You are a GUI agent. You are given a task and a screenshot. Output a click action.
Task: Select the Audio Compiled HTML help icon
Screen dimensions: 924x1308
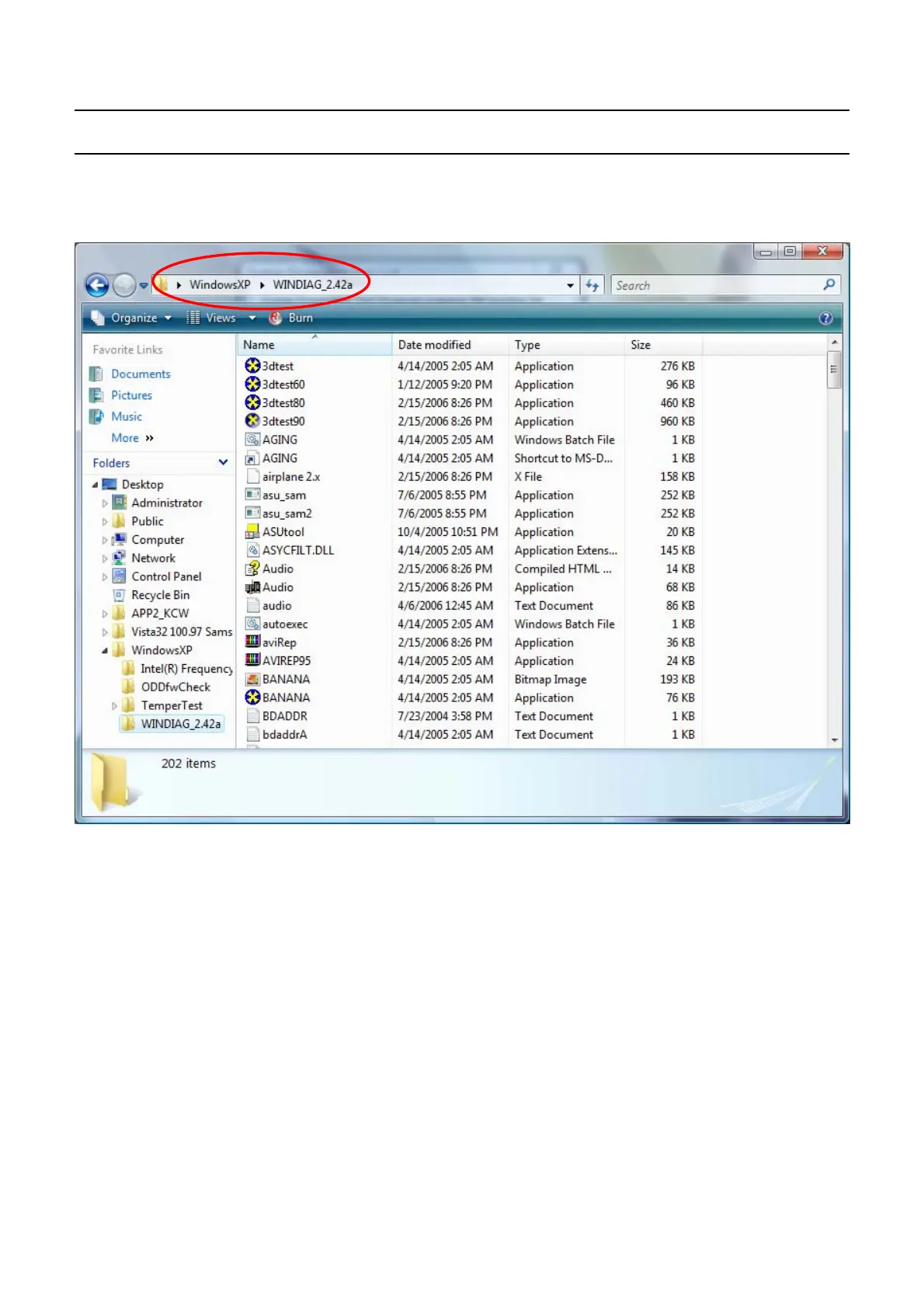[x=252, y=569]
